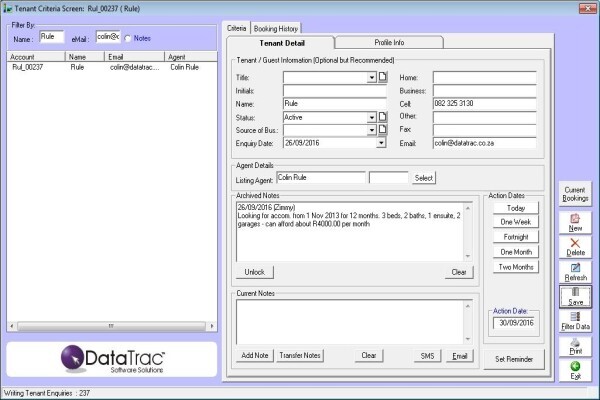600x400 pixels.
Task: Open the Title dropdown
Action: point(371,77)
